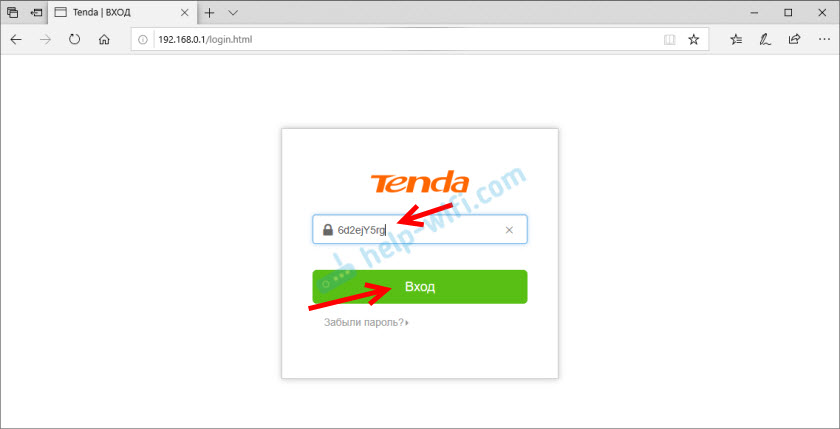This screenshot has width=840, height=429.
Task: Open the Share icon
Action: tap(794, 39)
